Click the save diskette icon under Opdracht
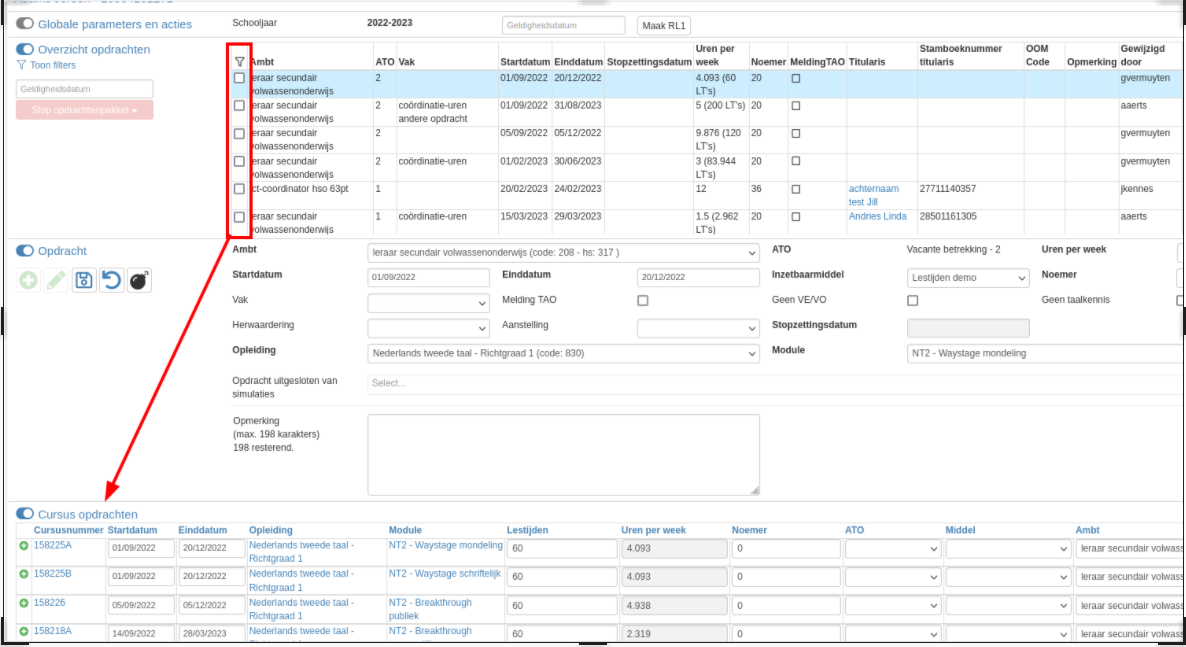The height and width of the screenshot is (647, 1186). tap(84, 281)
